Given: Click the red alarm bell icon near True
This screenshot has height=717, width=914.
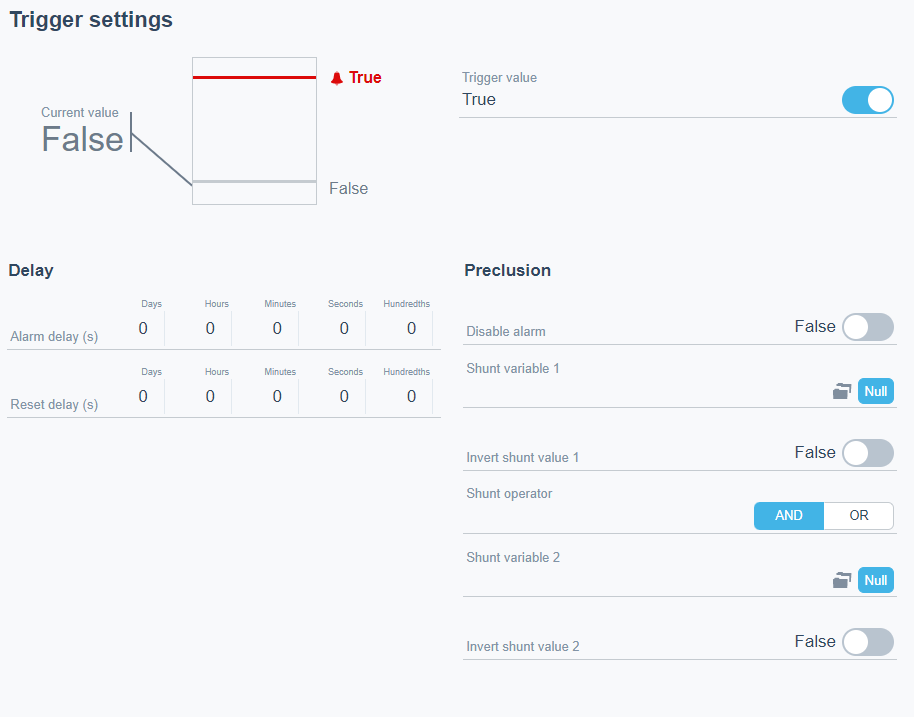Looking at the screenshot, I should [335, 77].
